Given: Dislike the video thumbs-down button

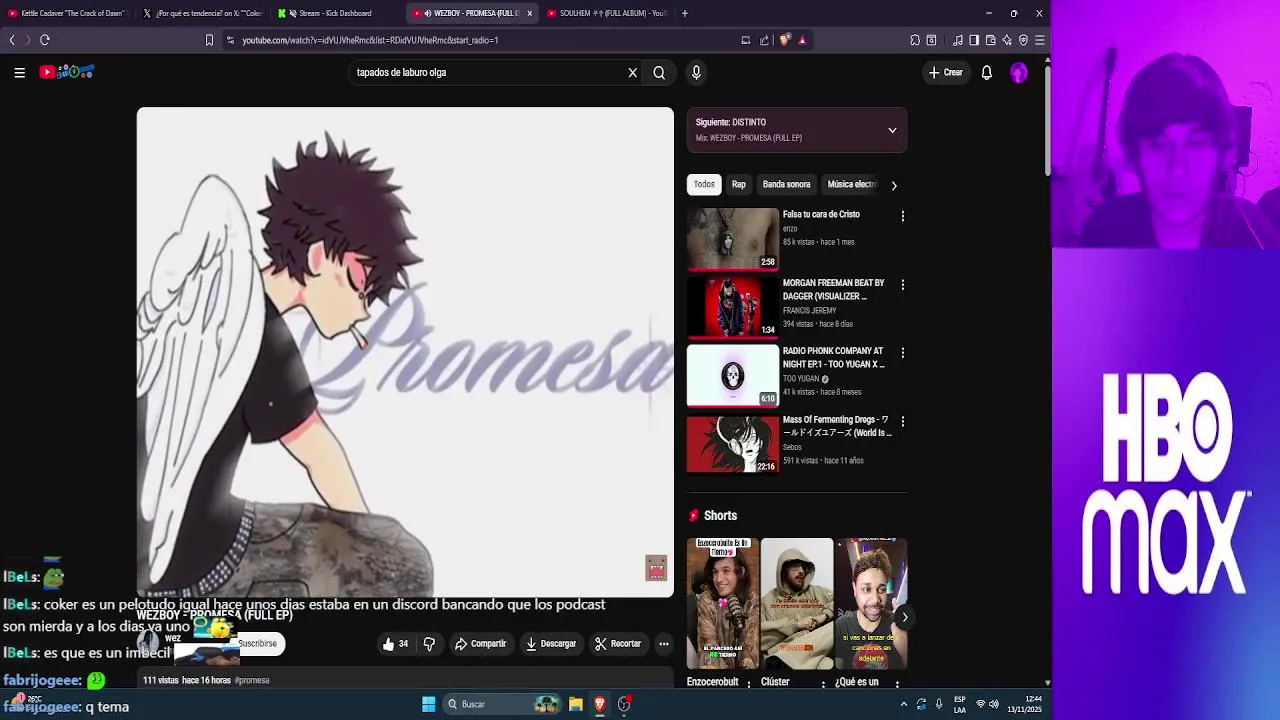Looking at the screenshot, I should 429,644.
